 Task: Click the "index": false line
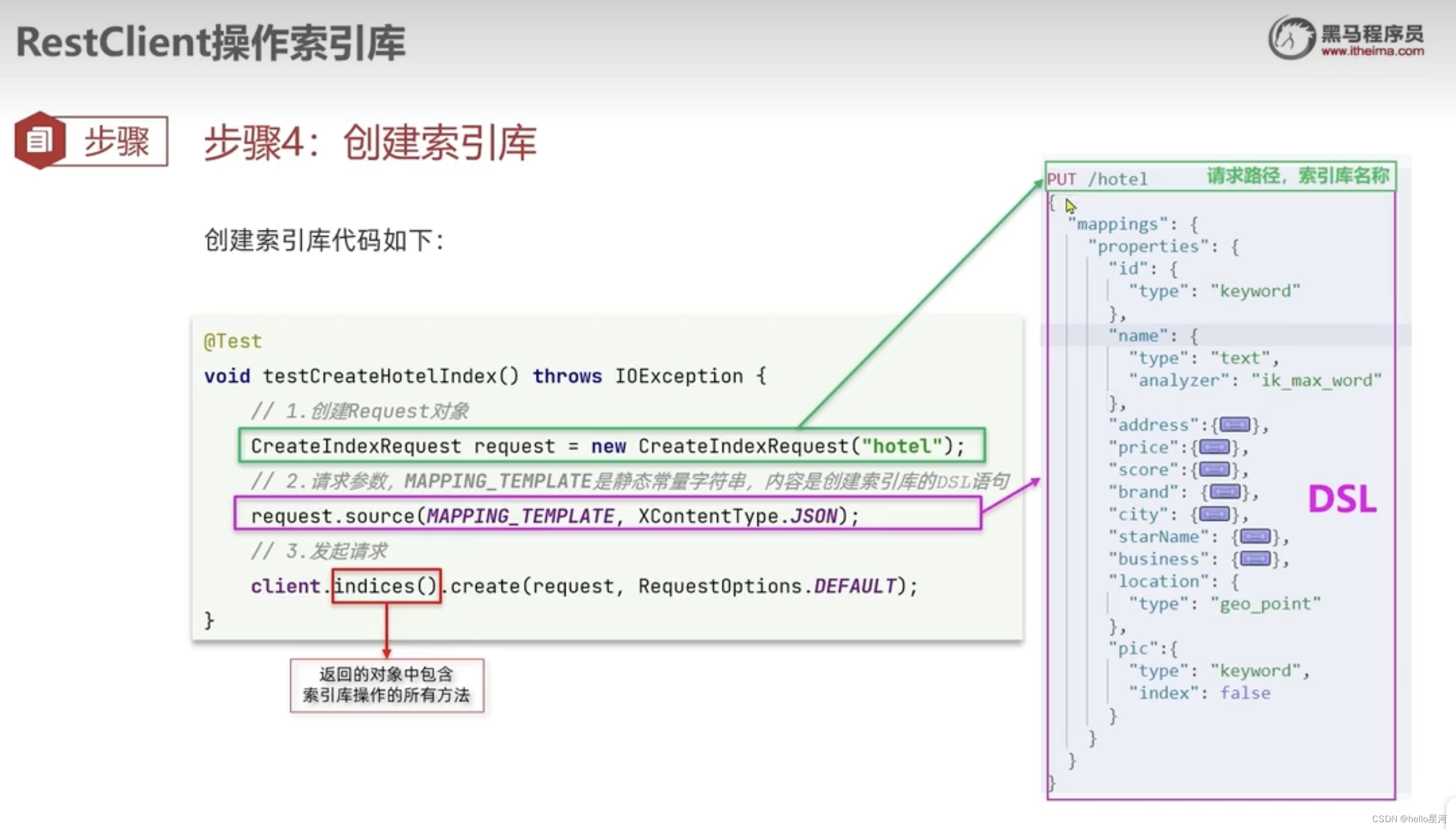1199,693
